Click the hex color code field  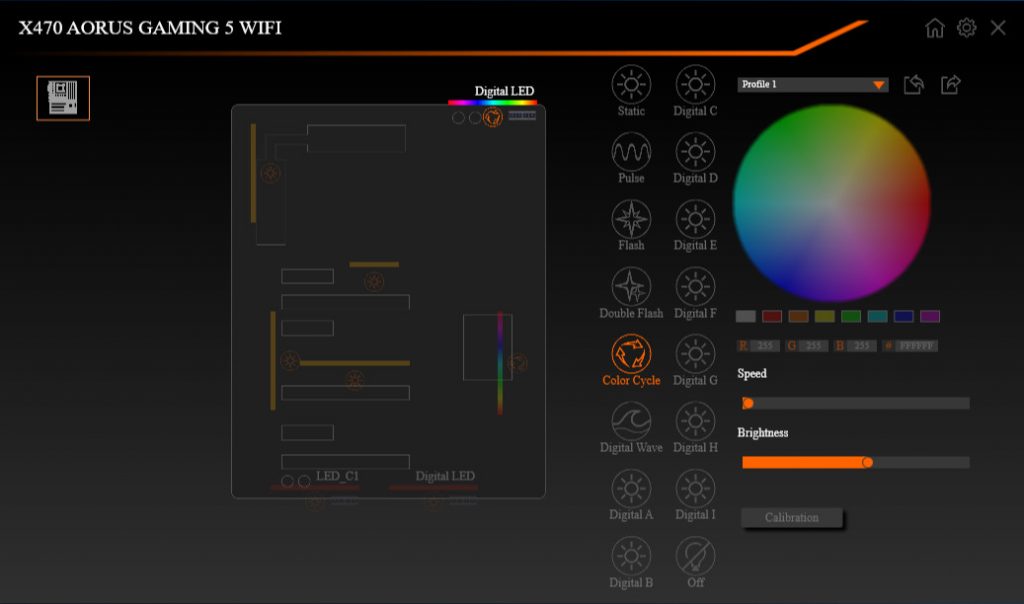click(916, 346)
